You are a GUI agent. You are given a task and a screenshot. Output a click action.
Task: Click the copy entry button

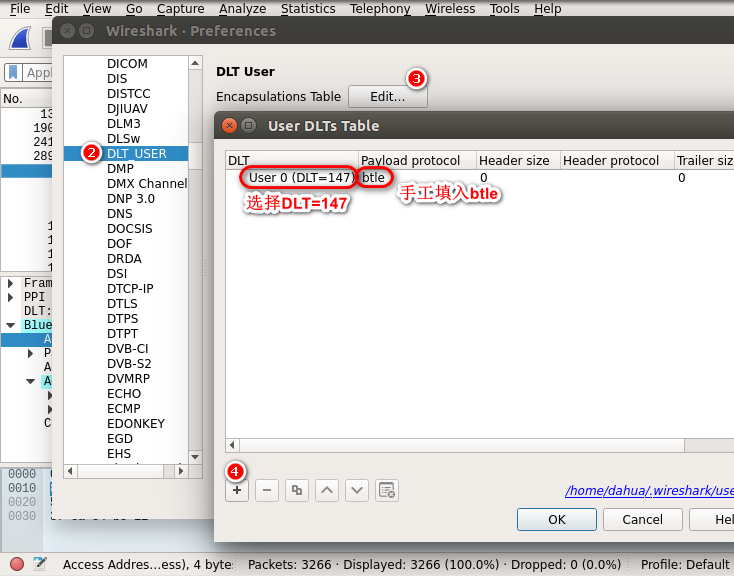[297, 490]
